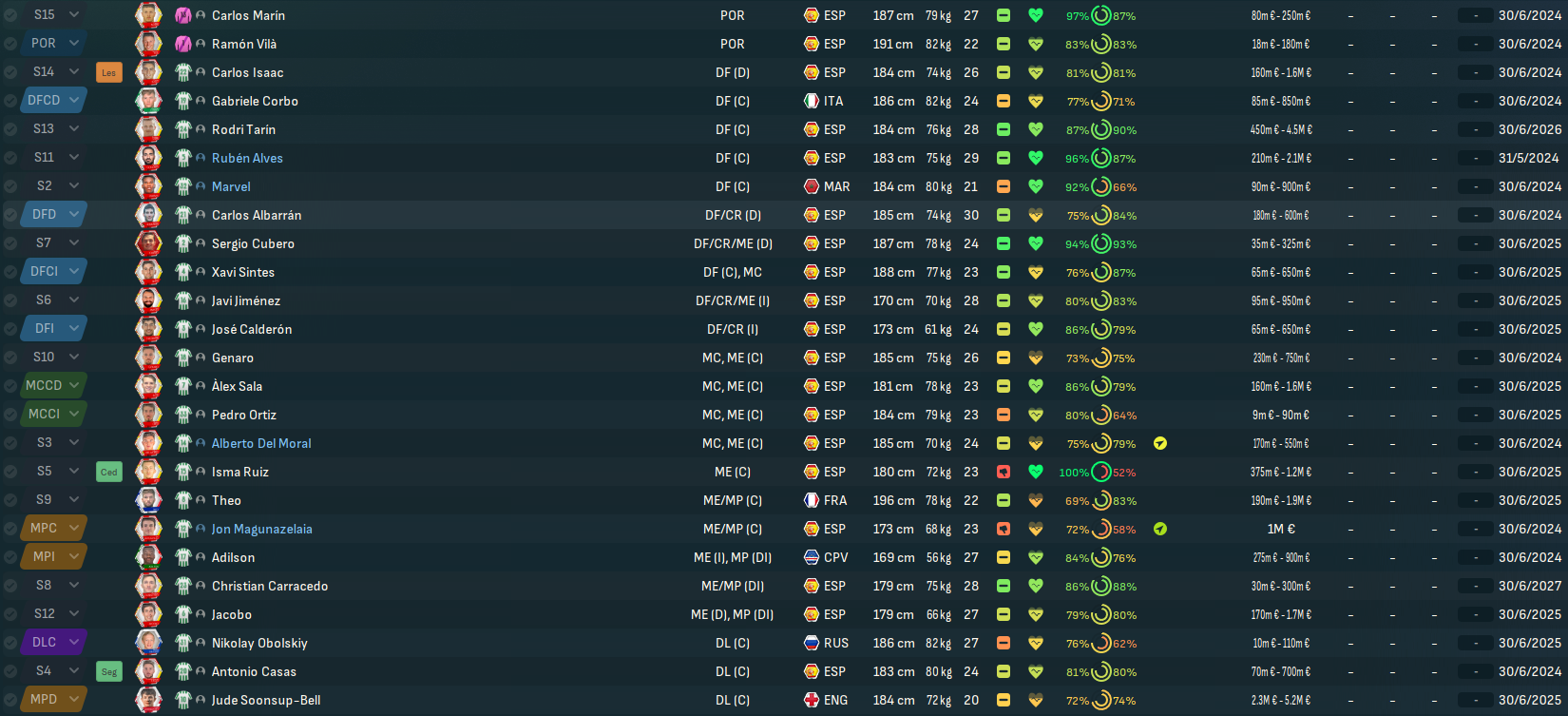
Task: Open Jon Magunazelaia's player profile link
Action: pos(261,529)
